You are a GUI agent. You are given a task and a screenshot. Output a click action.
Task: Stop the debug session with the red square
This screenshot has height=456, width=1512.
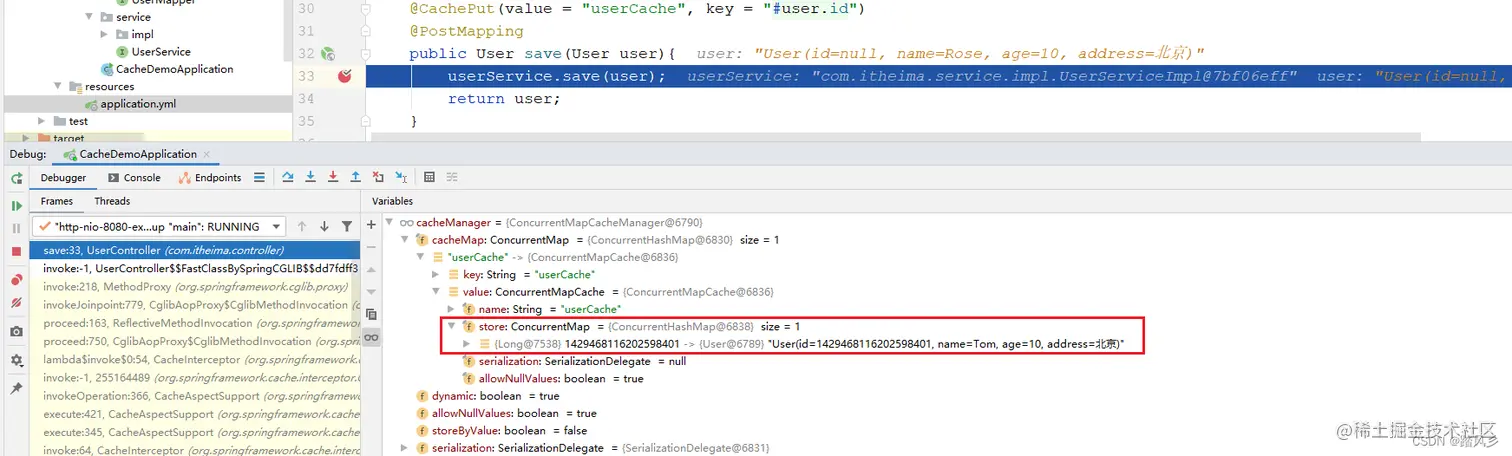[x=16, y=252]
